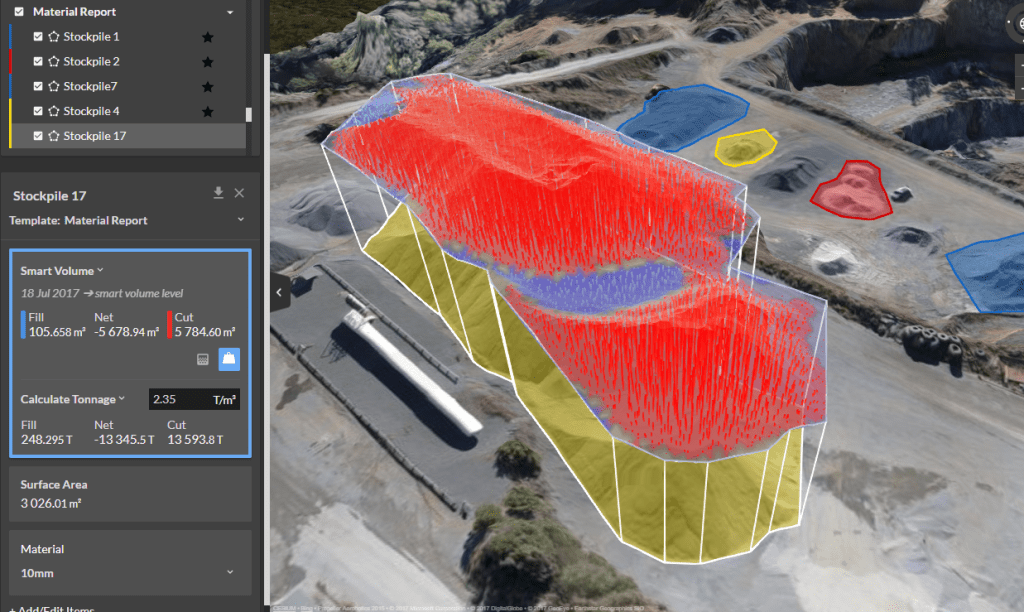Uncheck the Stockpile 17 checkbox
This screenshot has width=1024, height=612.
tap(38, 136)
